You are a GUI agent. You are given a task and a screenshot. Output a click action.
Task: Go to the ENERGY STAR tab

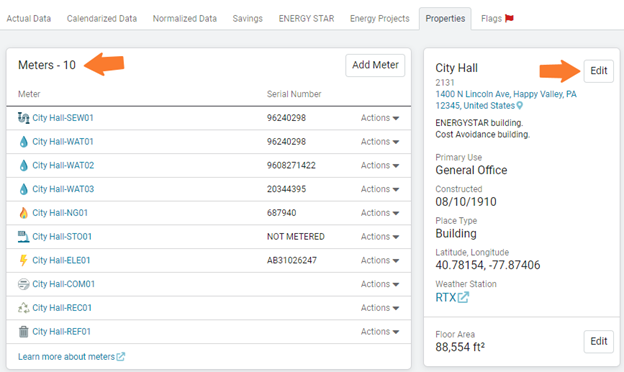(x=306, y=19)
